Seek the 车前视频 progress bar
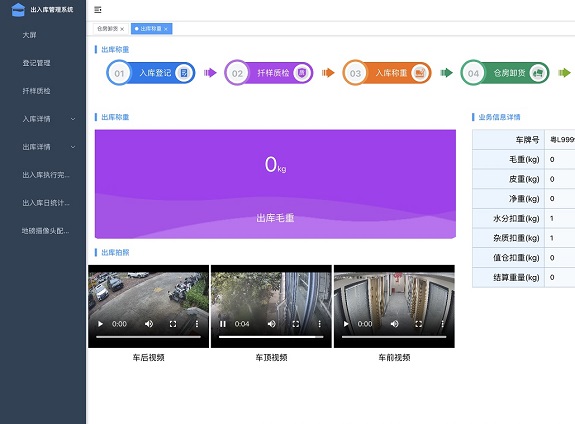Viewport: 575px width, 424px height. coord(394,337)
